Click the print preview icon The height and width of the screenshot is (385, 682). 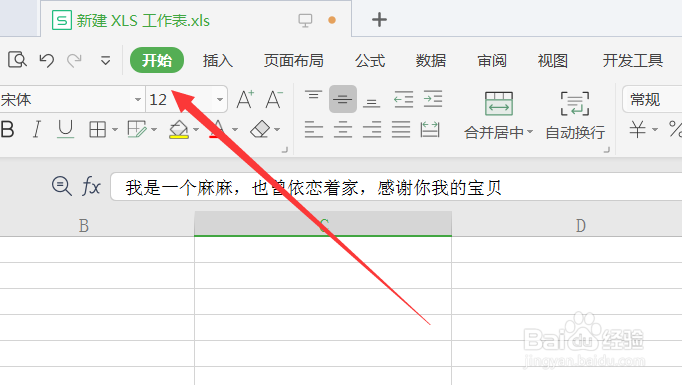pos(17,60)
